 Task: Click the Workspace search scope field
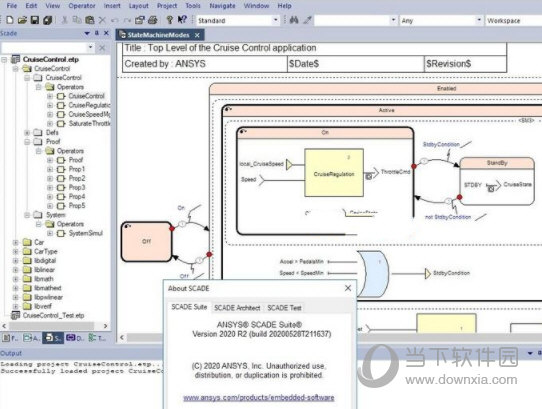(x=514, y=20)
